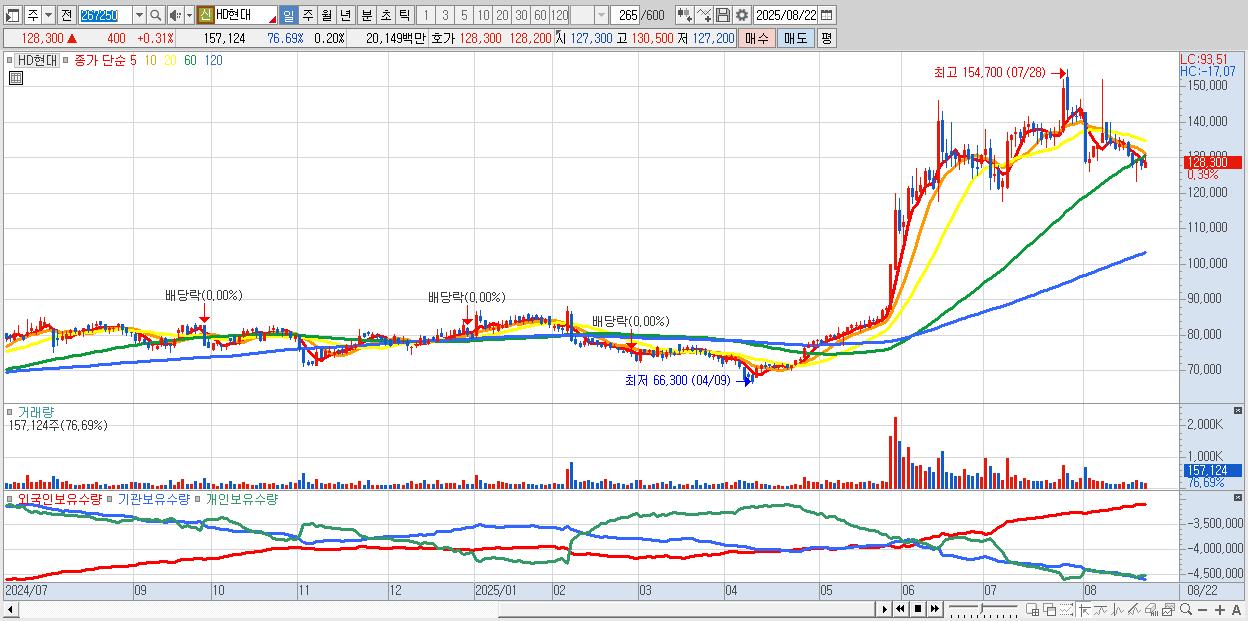
Task: Click the save floppy disk icon
Action: tap(723, 15)
